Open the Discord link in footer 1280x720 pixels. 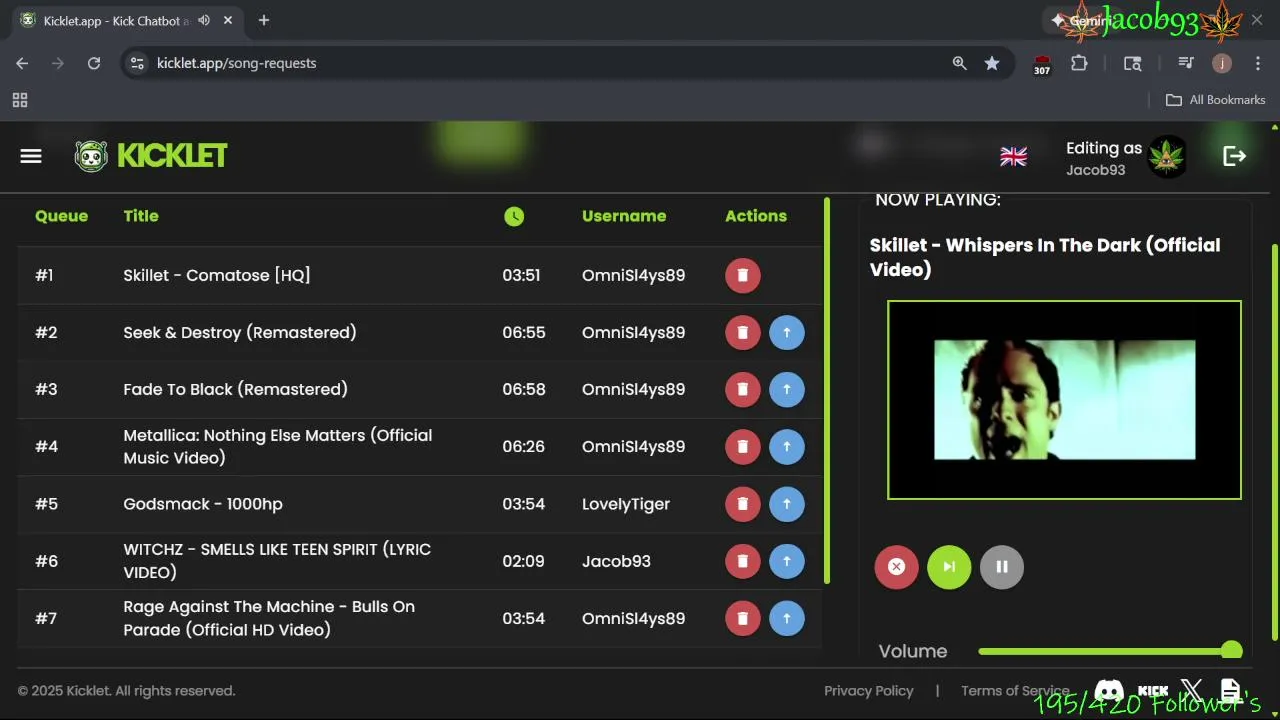click(1109, 690)
